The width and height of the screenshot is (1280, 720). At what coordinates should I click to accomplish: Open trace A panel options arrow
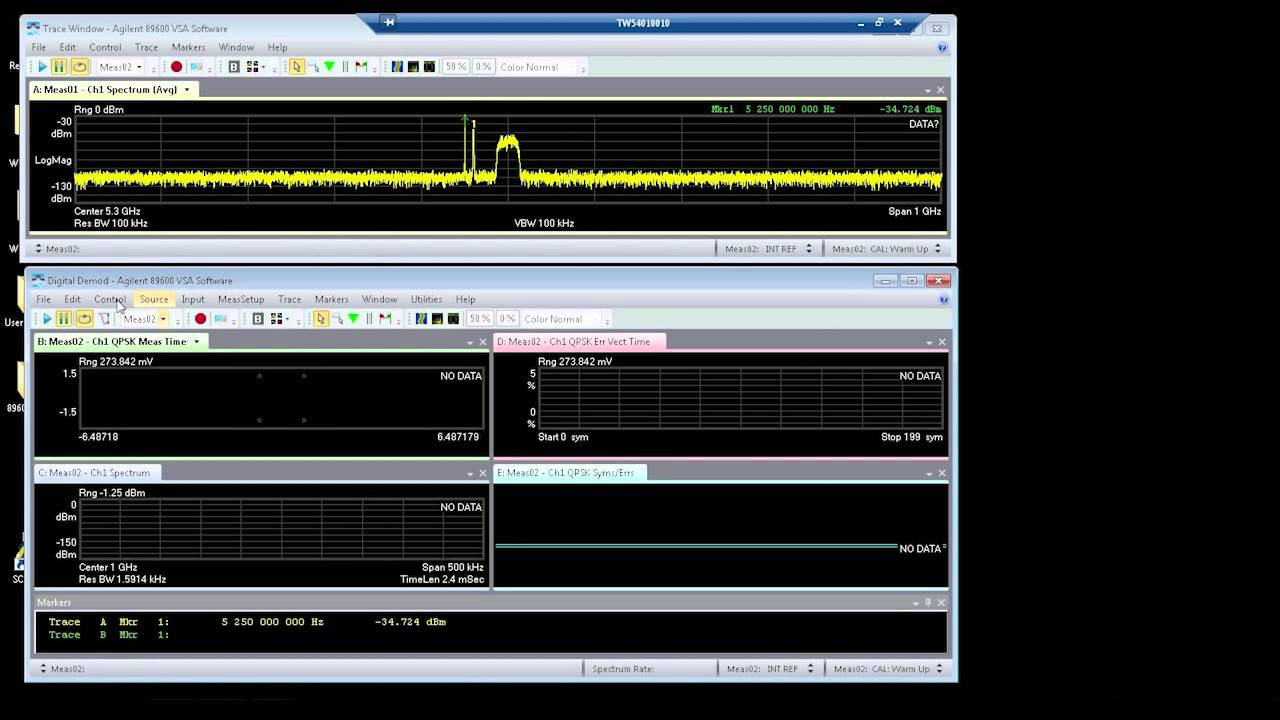[927, 90]
